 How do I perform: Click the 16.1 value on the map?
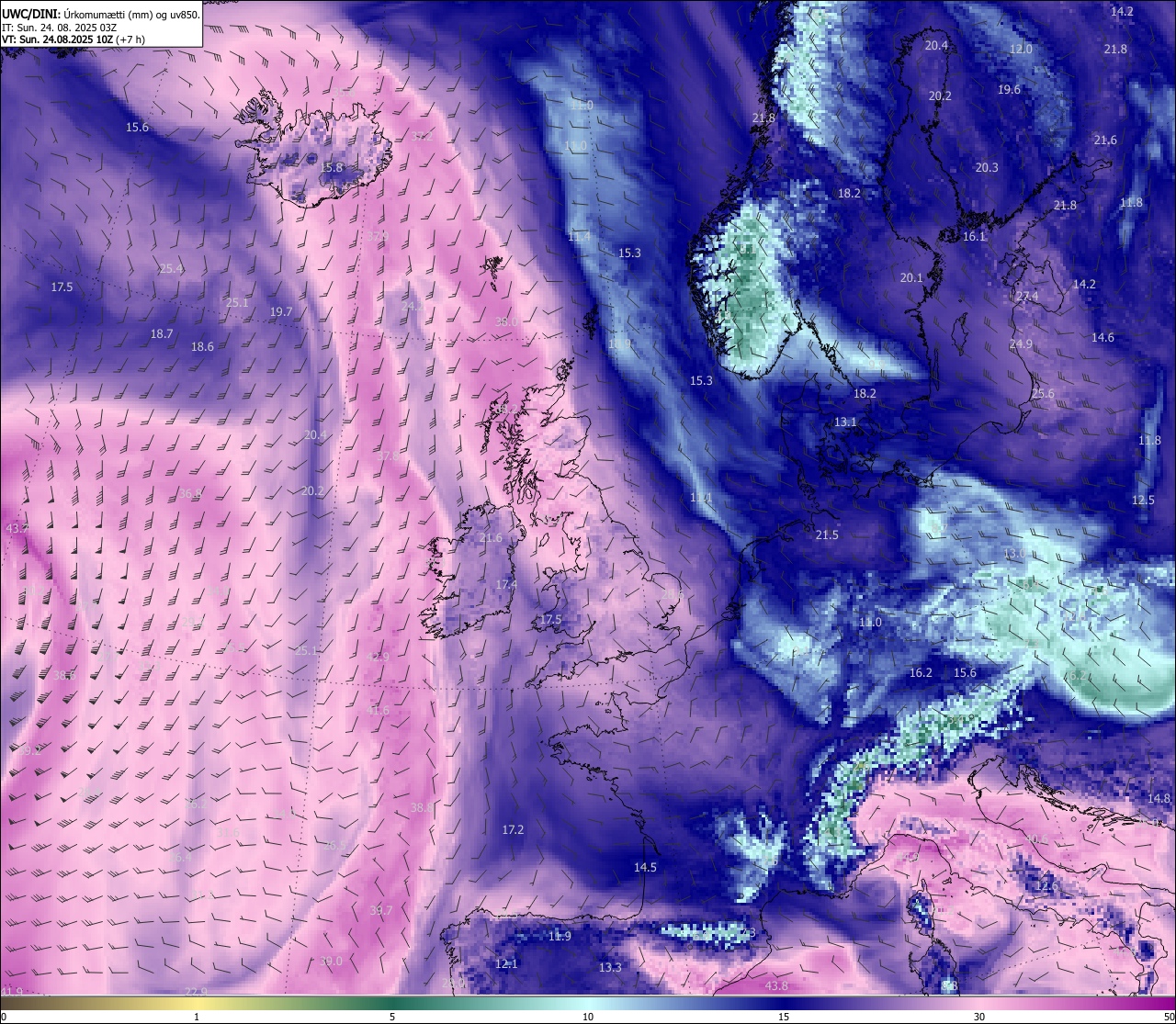click(x=974, y=237)
